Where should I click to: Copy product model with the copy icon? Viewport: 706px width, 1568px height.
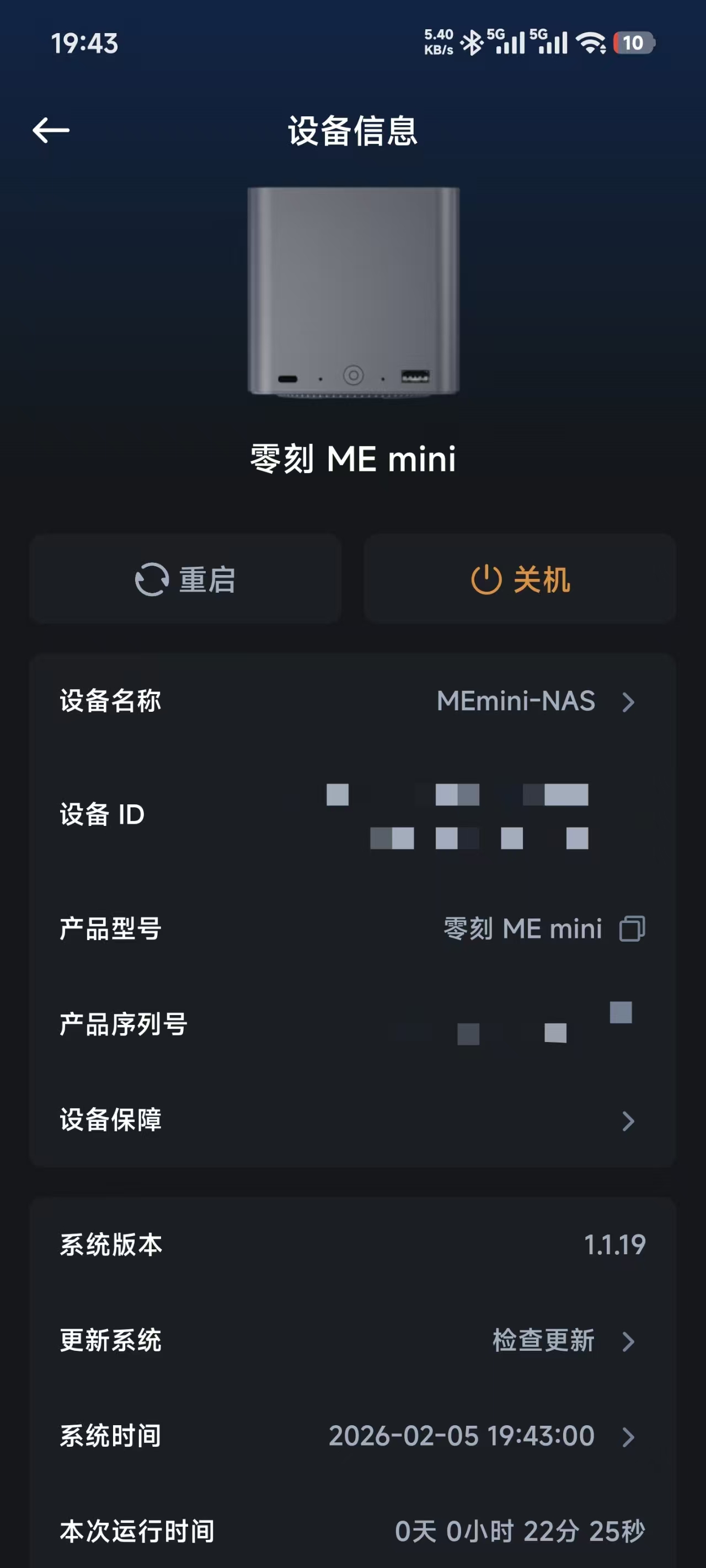[632, 929]
